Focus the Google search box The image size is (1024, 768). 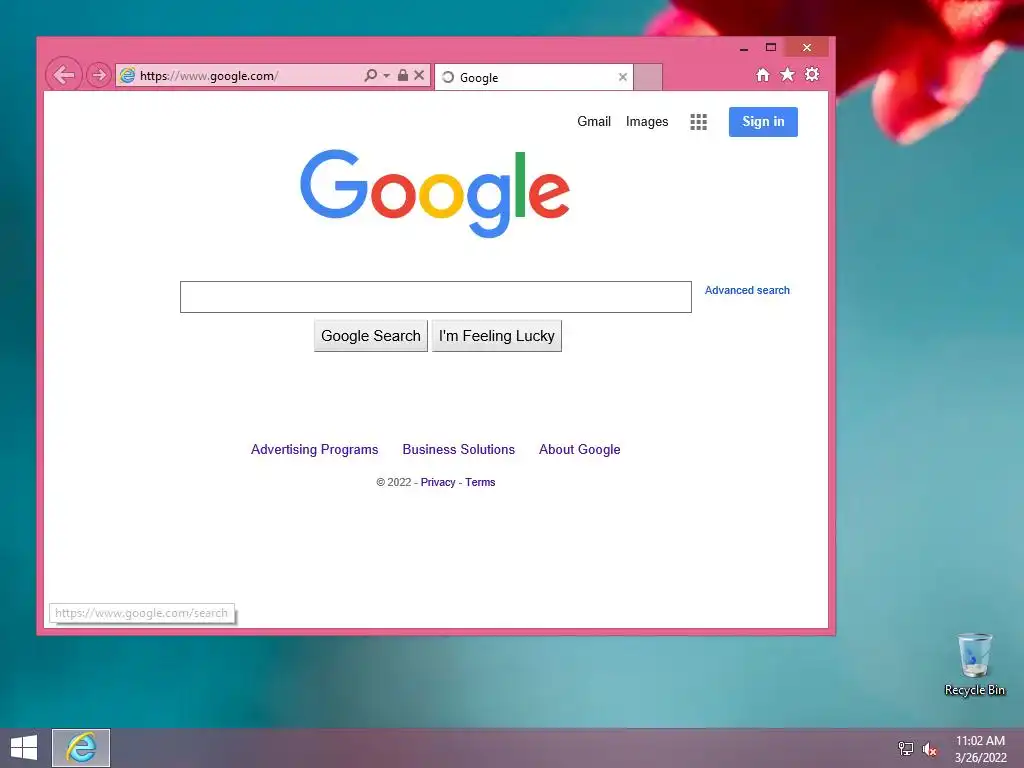pyautogui.click(x=436, y=297)
